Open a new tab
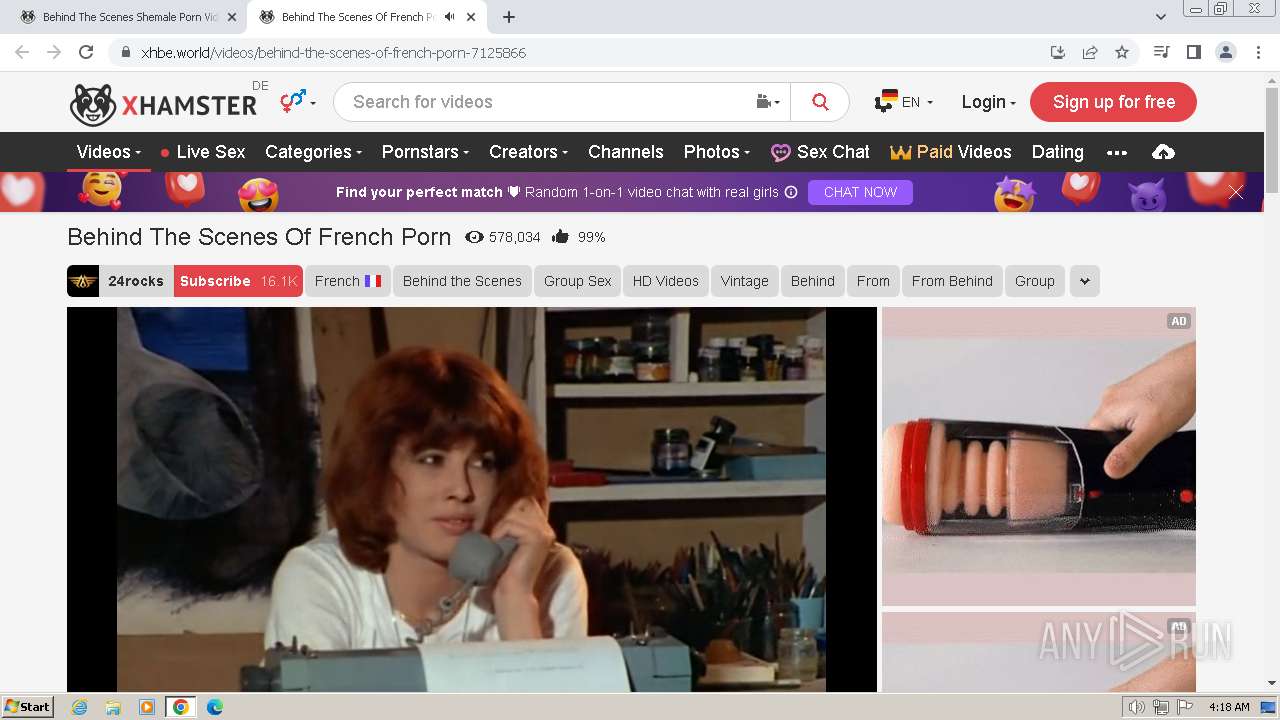The width and height of the screenshot is (1280, 720). [x=509, y=17]
